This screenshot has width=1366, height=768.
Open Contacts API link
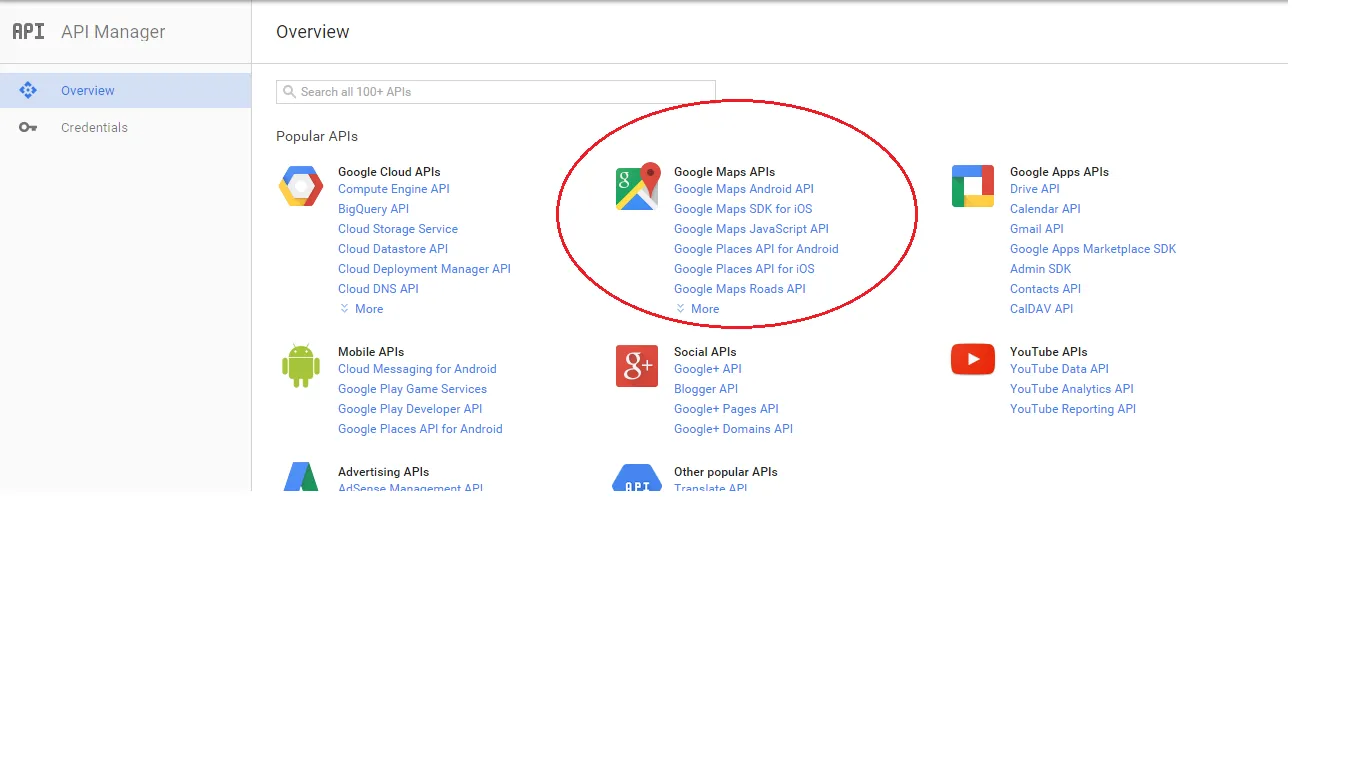pos(1045,289)
